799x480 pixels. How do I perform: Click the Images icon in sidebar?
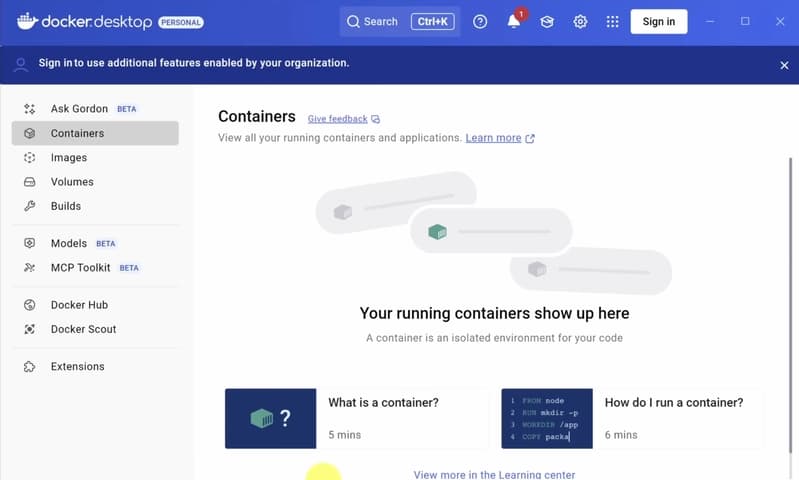click(x=30, y=157)
